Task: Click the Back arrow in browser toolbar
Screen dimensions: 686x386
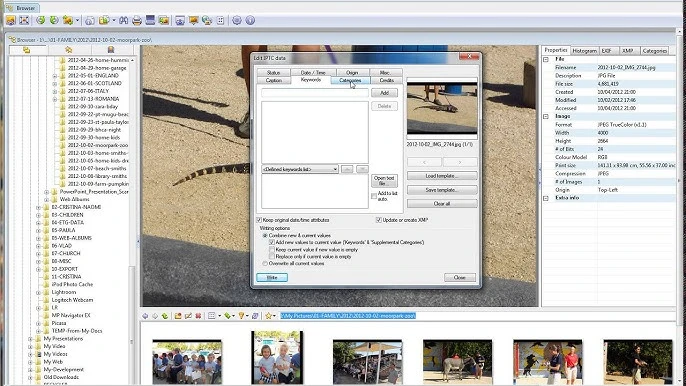Action: click(x=145, y=316)
